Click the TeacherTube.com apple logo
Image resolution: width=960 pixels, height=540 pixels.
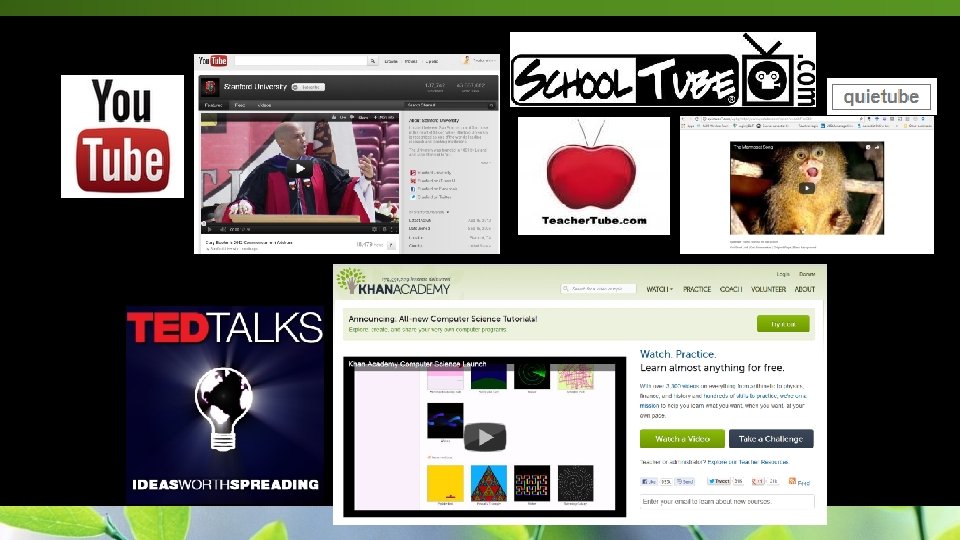[594, 176]
